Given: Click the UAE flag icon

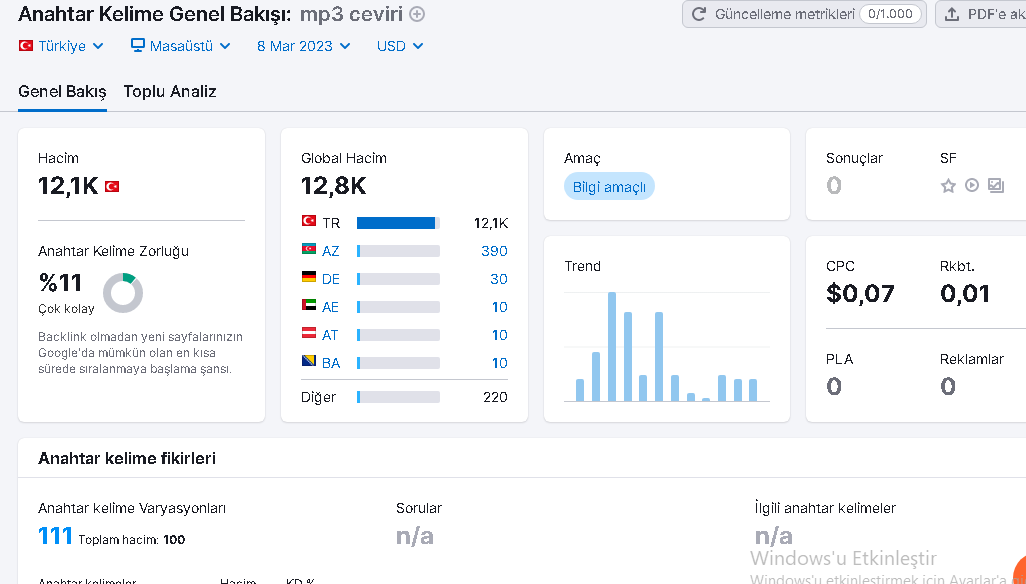Looking at the screenshot, I should (x=309, y=305).
